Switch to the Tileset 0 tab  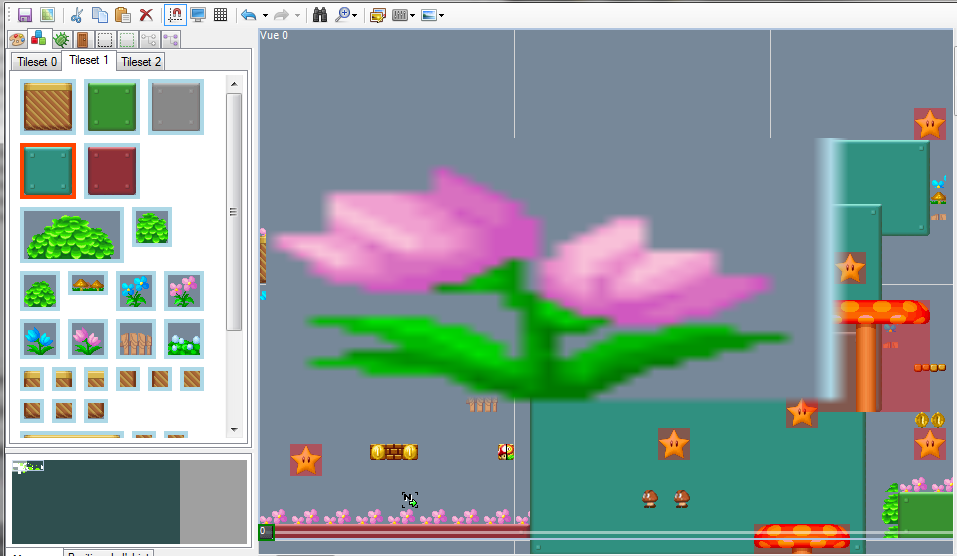(x=37, y=62)
